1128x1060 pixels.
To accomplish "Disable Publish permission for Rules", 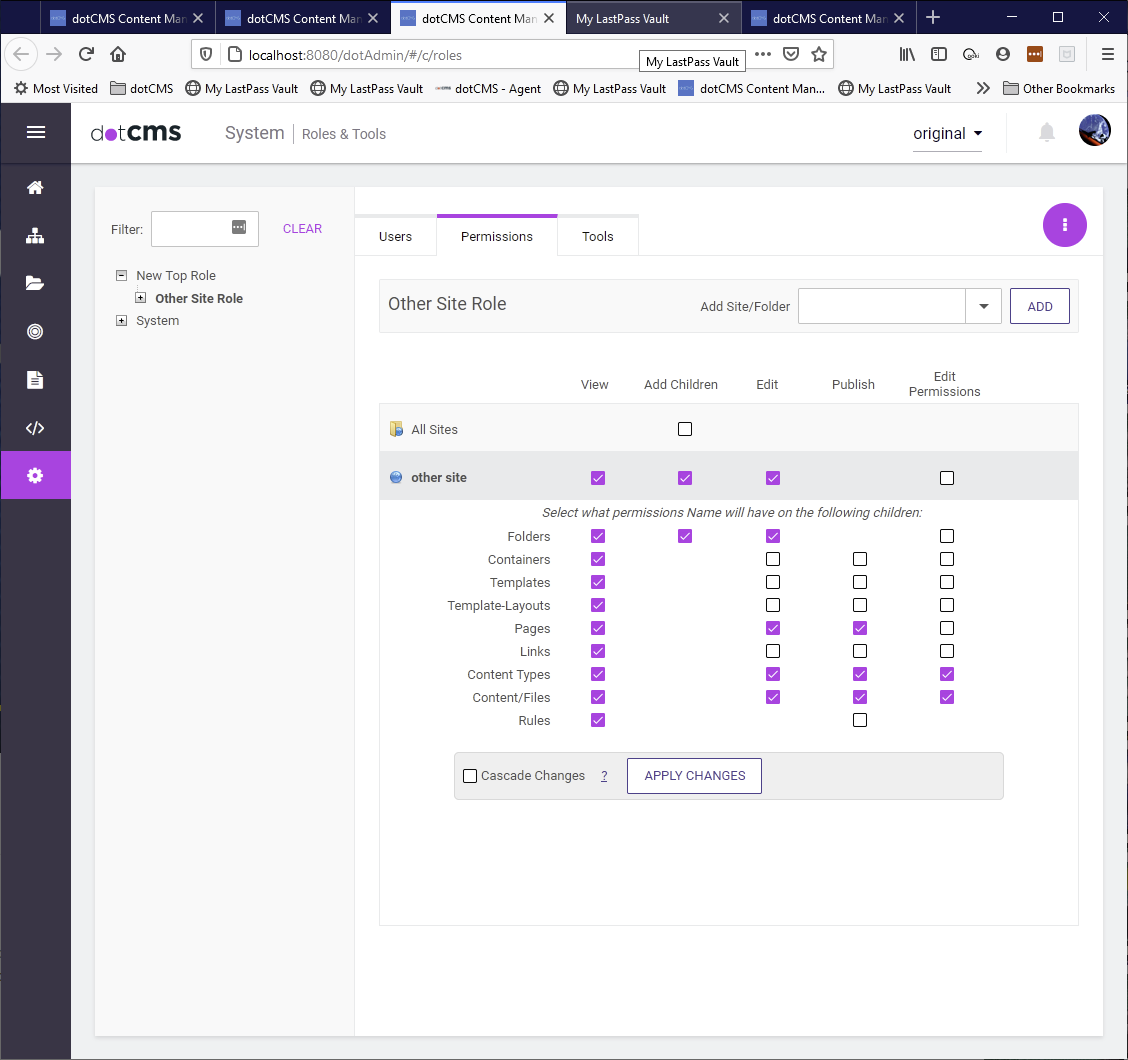I will point(860,719).
